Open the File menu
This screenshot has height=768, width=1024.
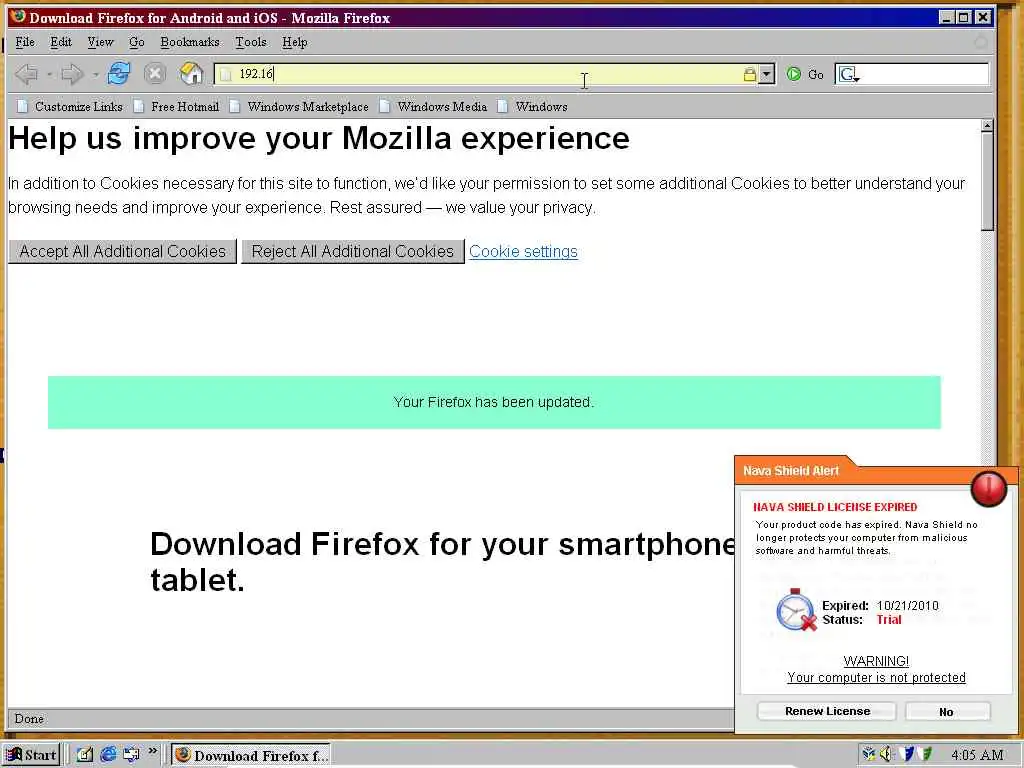point(25,42)
